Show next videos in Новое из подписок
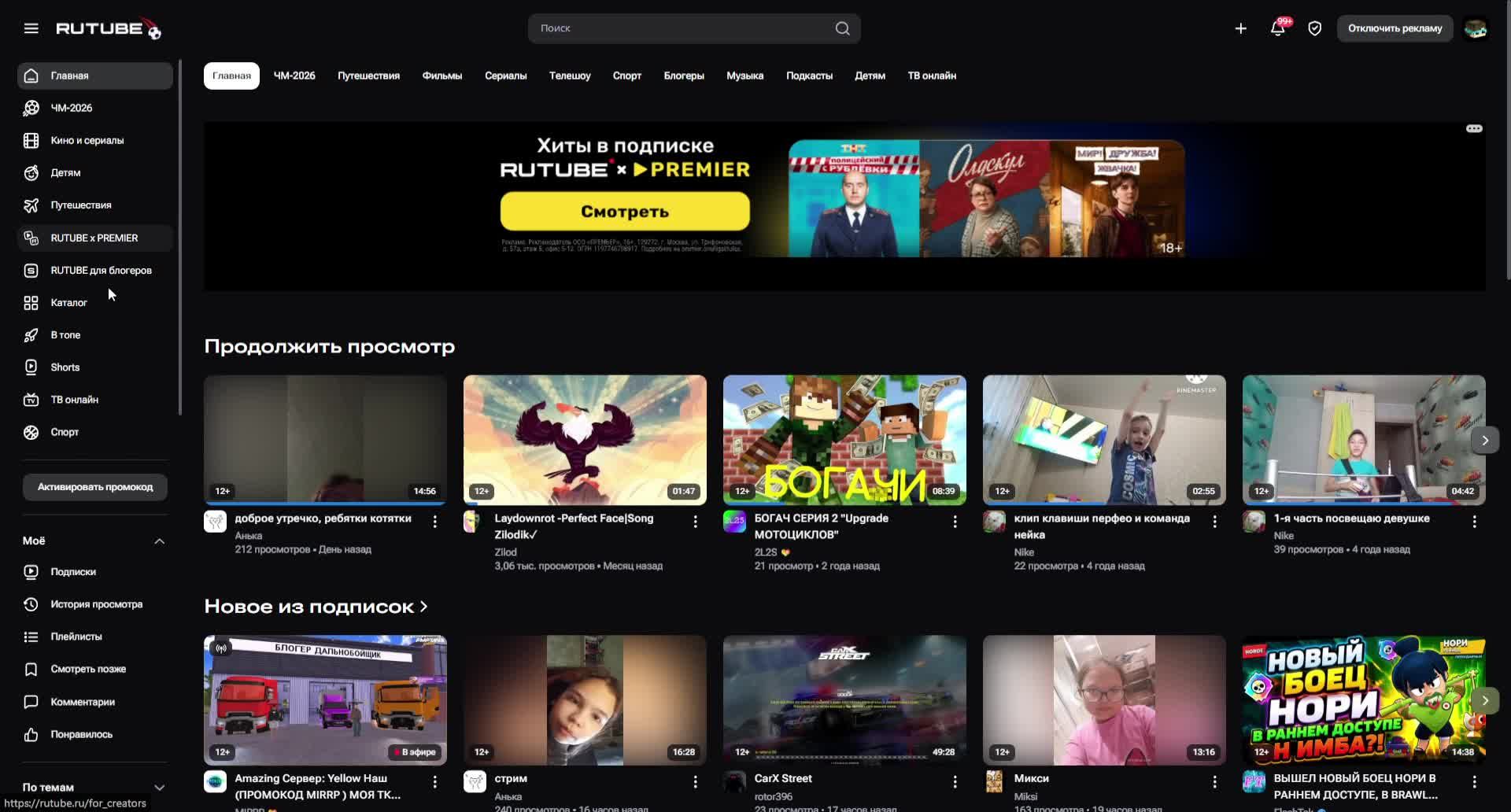 tap(1485, 700)
